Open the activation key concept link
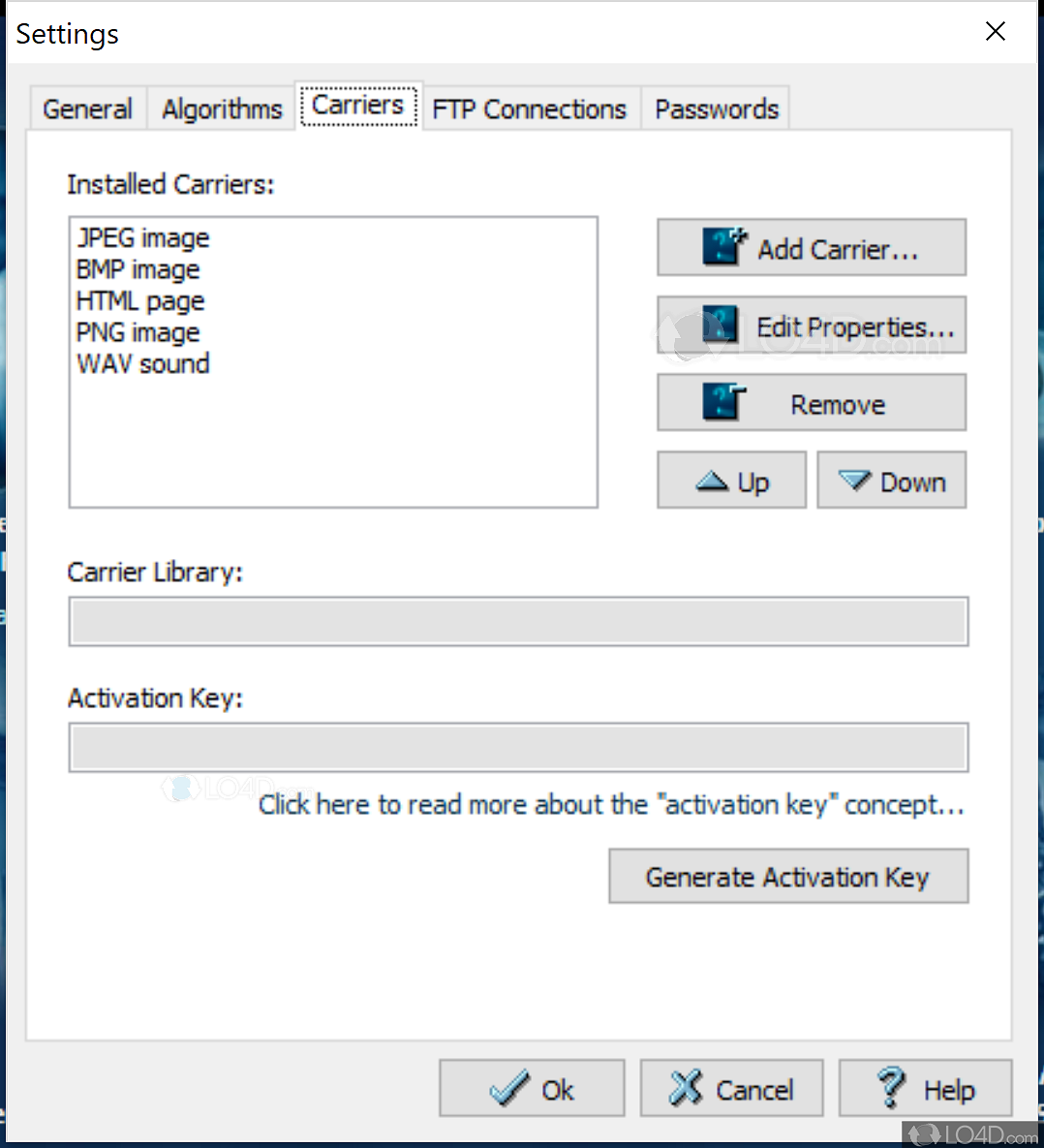1044x1148 pixels. (611, 805)
